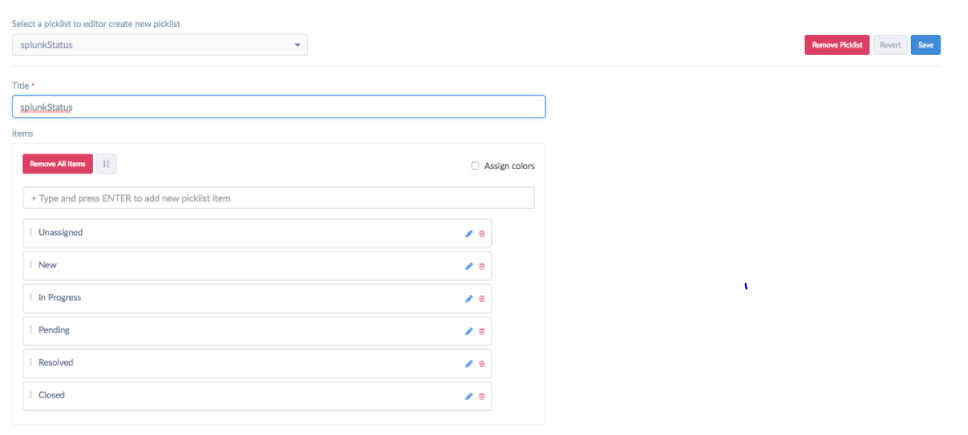Image resolution: width=968 pixels, height=435 pixels.
Task: Edit the Closed picklist item
Action: pos(469,396)
